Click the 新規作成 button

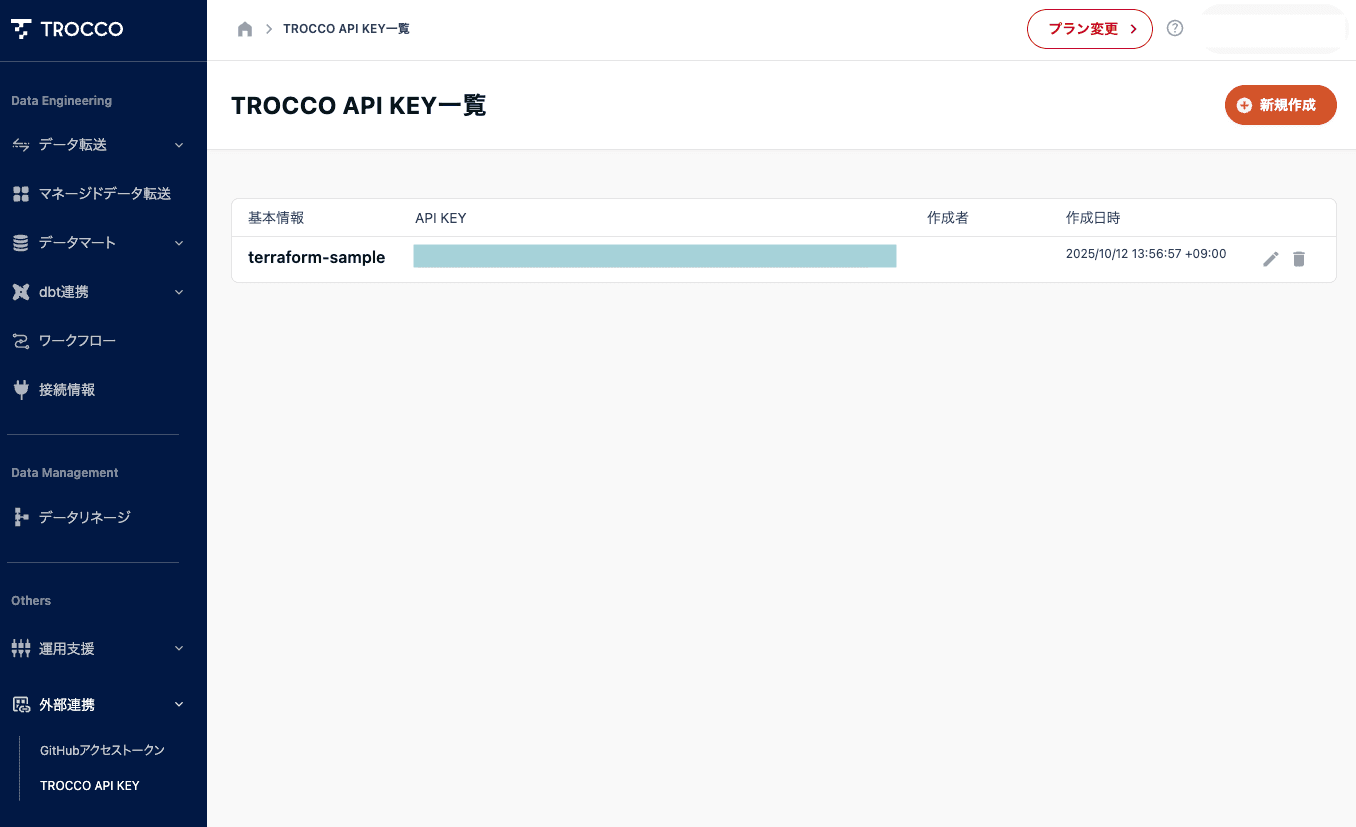(1280, 105)
